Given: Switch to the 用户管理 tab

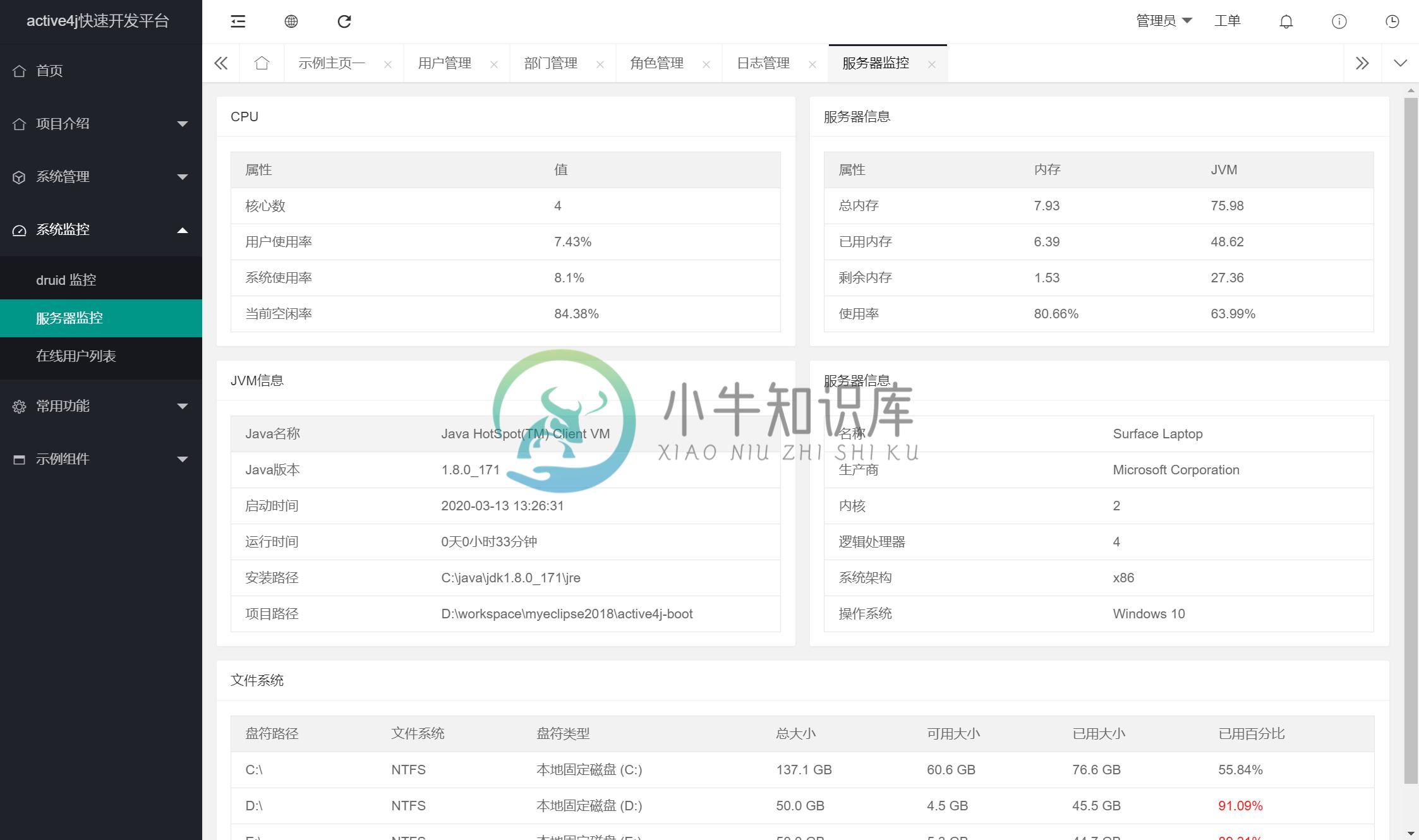Looking at the screenshot, I should [x=445, y=63].
